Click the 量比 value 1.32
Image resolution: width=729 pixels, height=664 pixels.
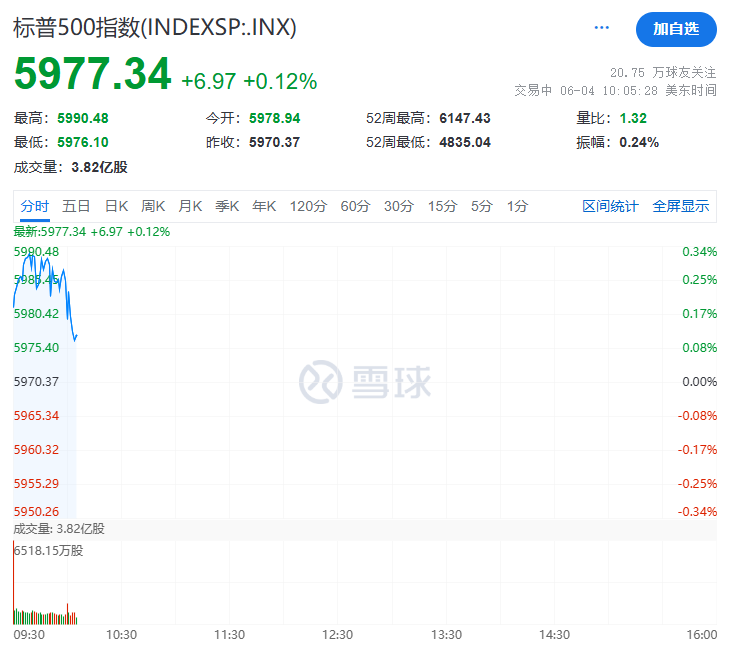633,118
